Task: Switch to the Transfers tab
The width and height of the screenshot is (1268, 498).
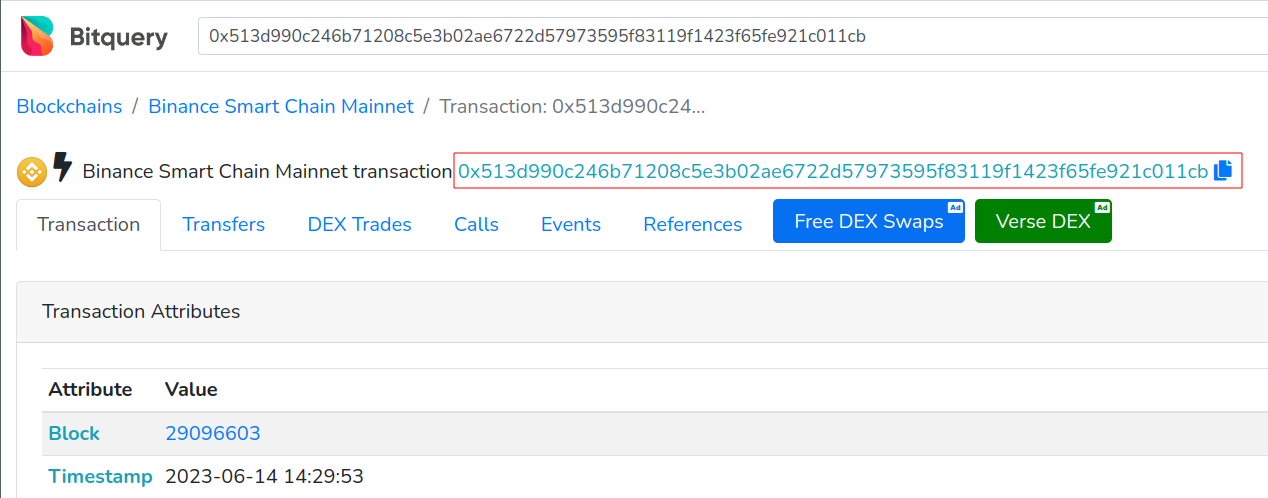Action: pos(223,224)
